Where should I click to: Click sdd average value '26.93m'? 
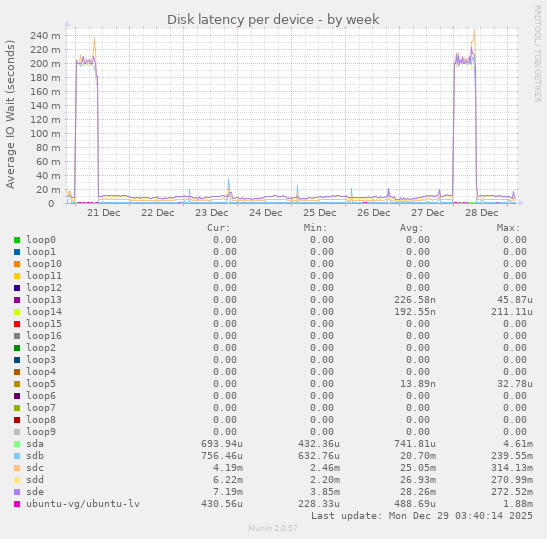[418, 480]
